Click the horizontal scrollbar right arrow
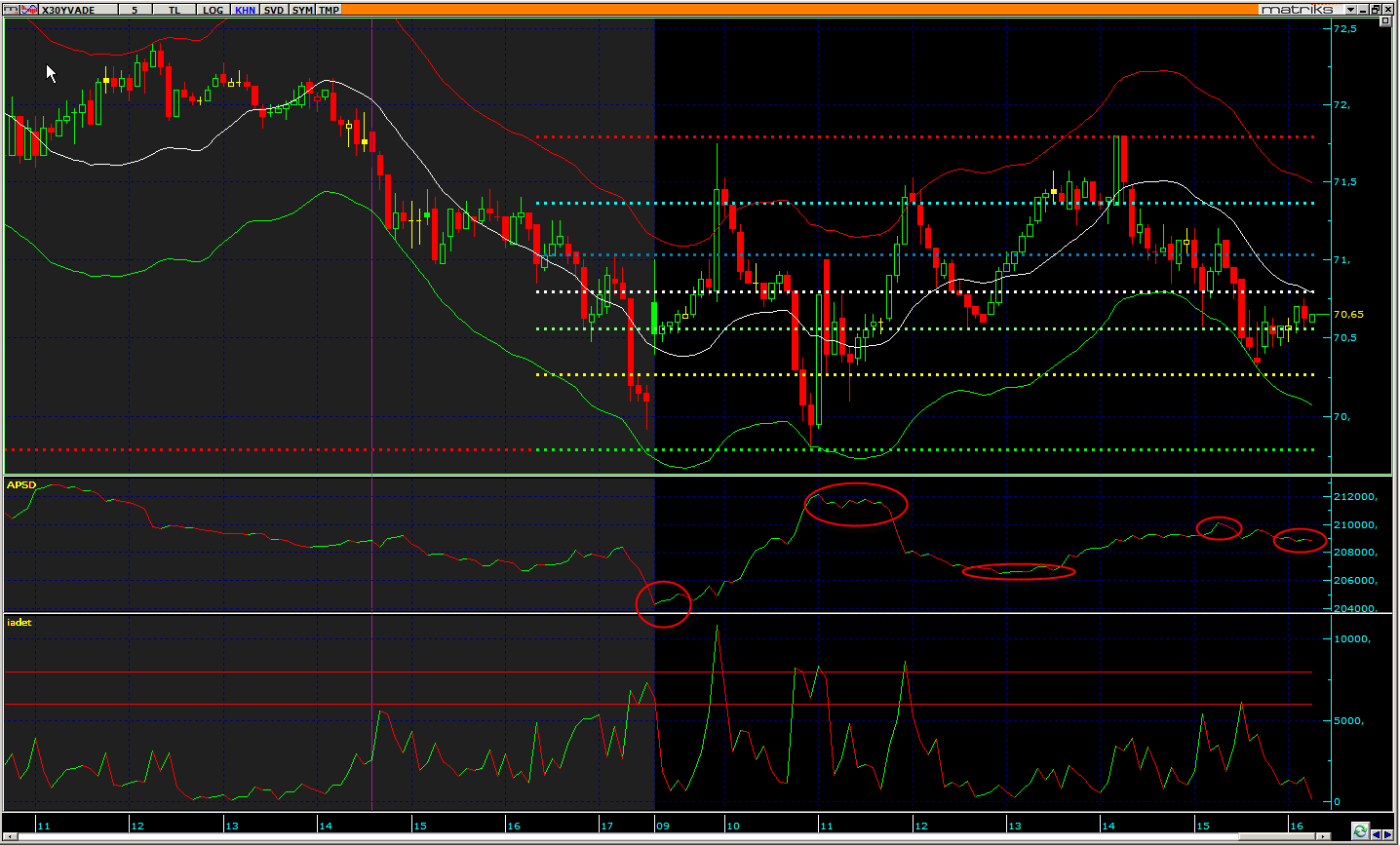 pos(1323,836)
